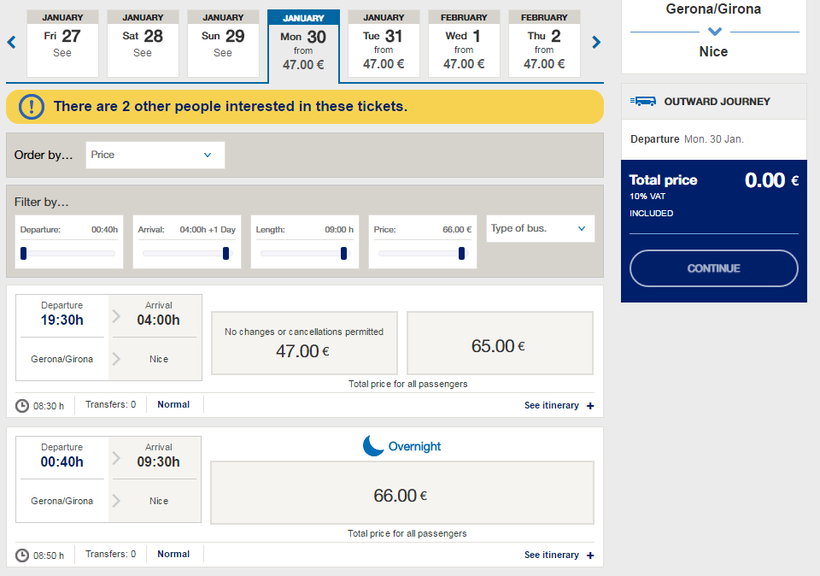Click the Departure time slider handle
Screen dimensions: 820x576
[23, 253]
